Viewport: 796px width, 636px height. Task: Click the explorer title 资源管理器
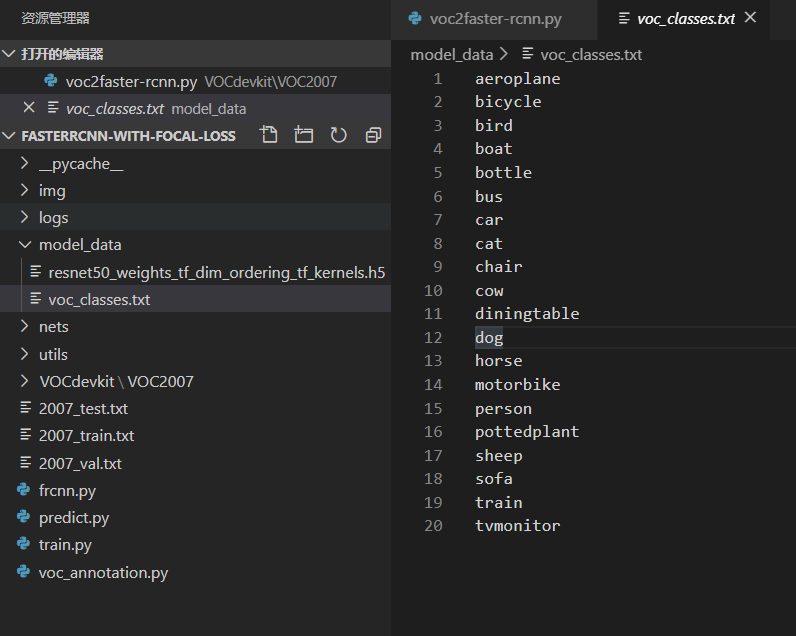(55, 18)
